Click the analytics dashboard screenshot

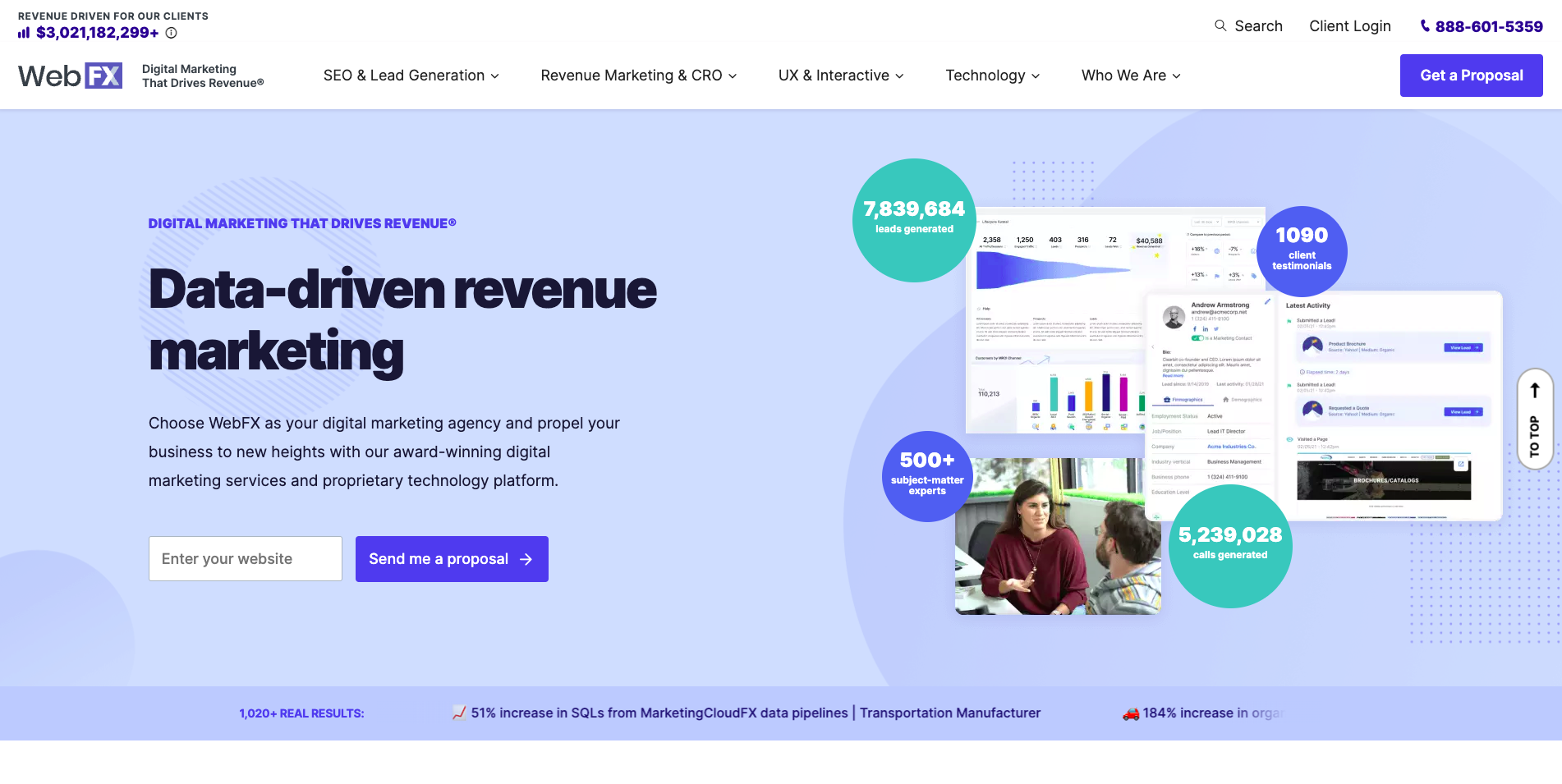click(1115, 320)
